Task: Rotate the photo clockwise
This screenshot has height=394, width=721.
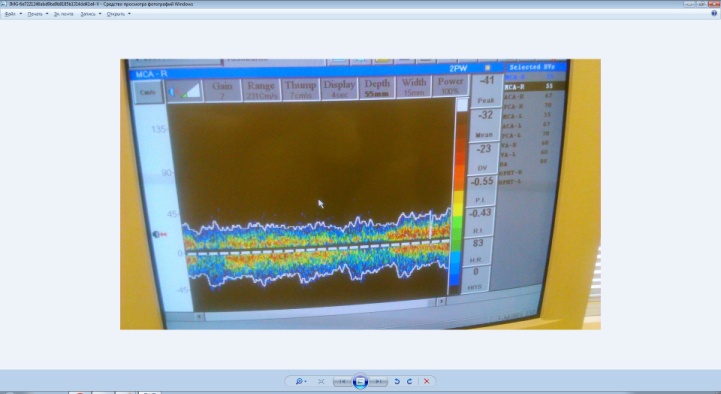Action: point(409,381)
